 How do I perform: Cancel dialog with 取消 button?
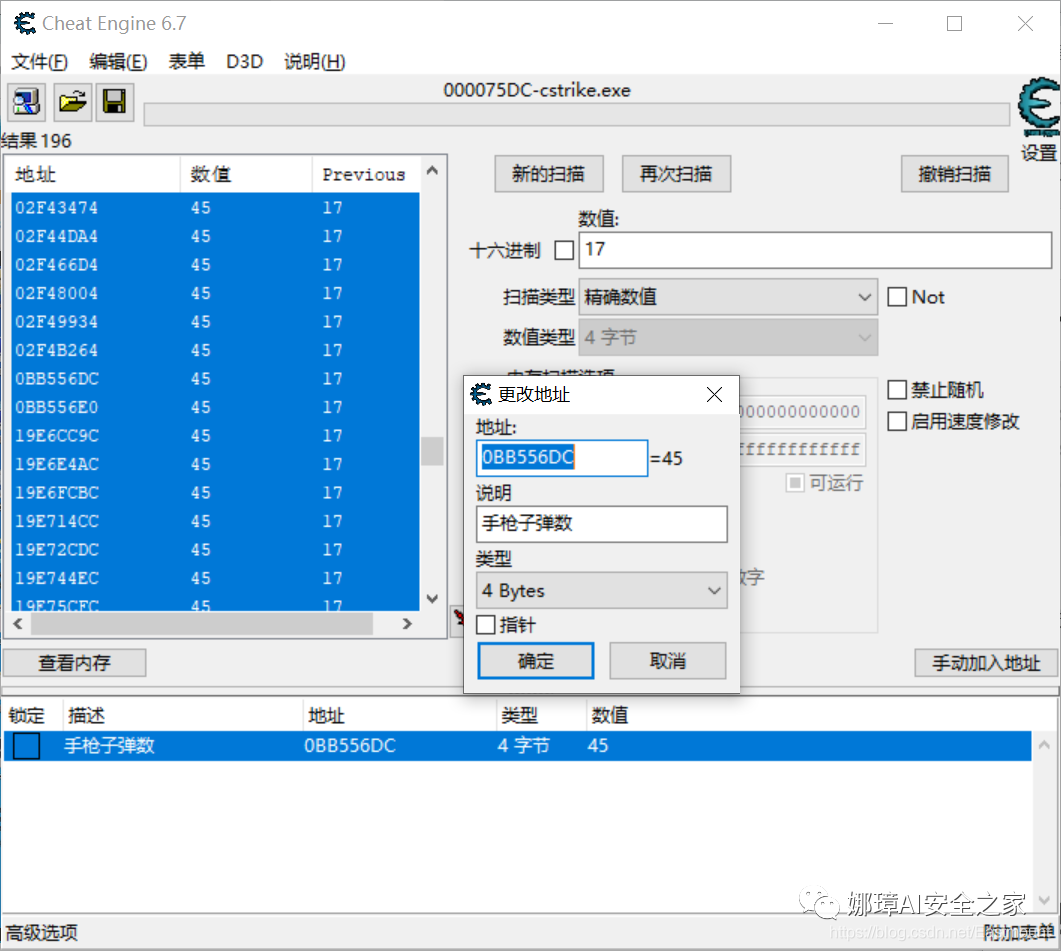[x=668, y=661]
